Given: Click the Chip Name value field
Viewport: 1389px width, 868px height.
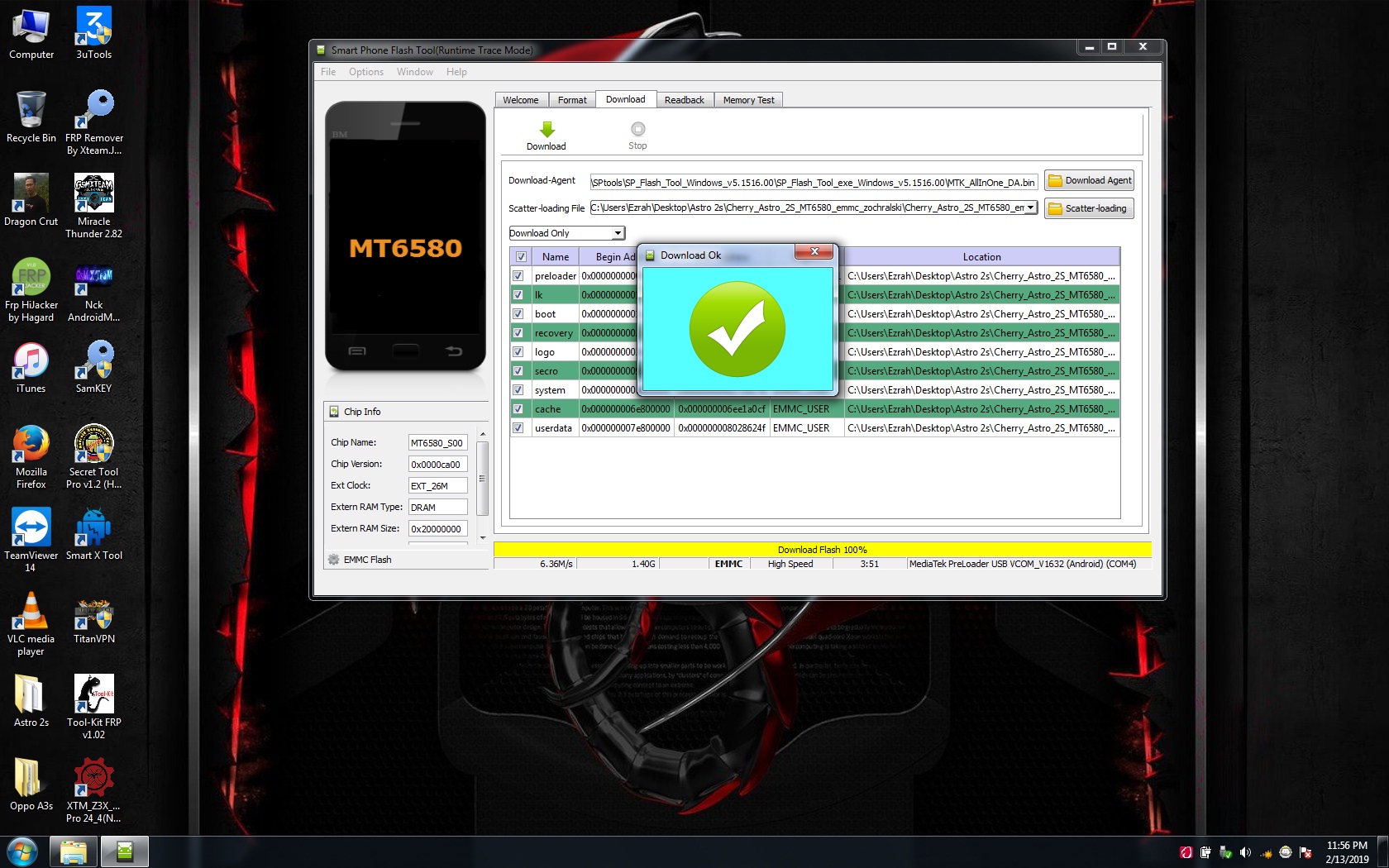Looking at the screenshot, I should click(x=438, y=443).
